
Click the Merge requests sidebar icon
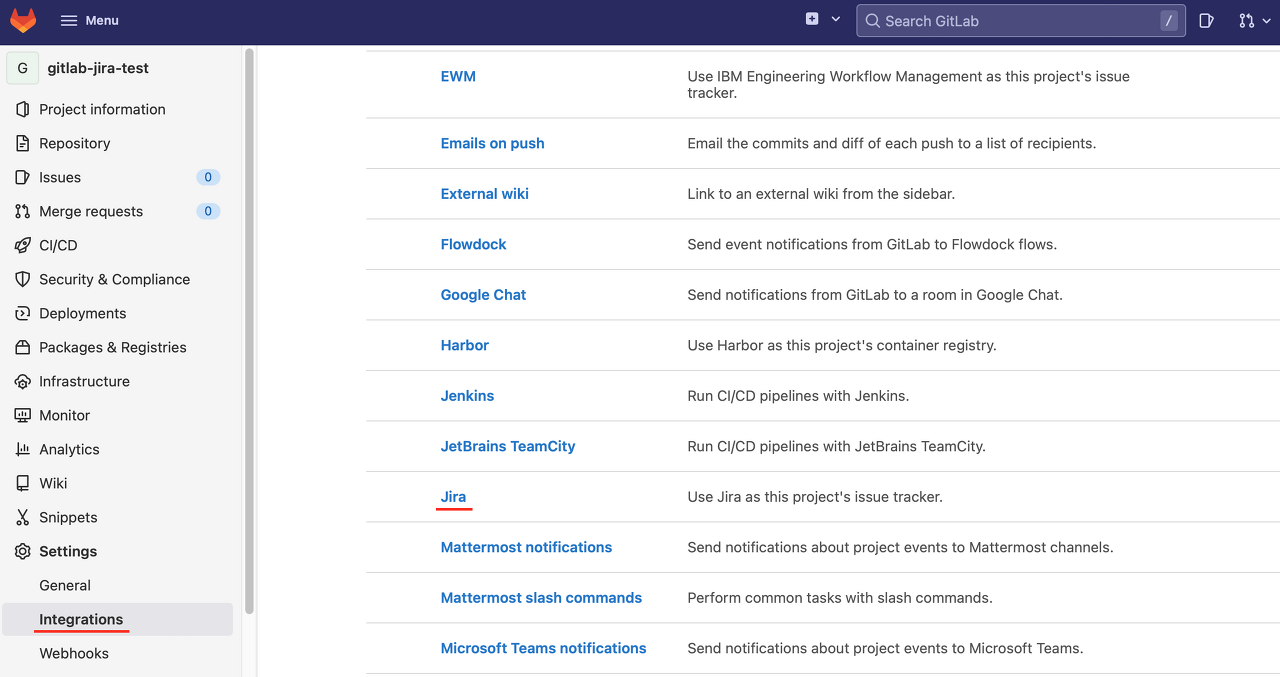[23, 211]
